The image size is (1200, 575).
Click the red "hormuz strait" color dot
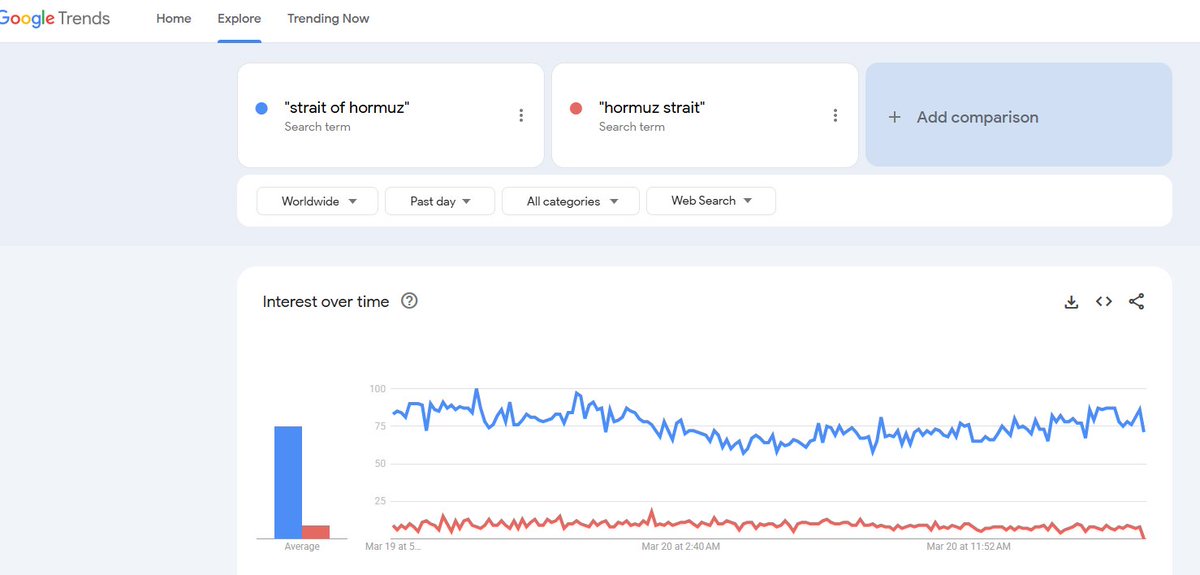point(576,108)
